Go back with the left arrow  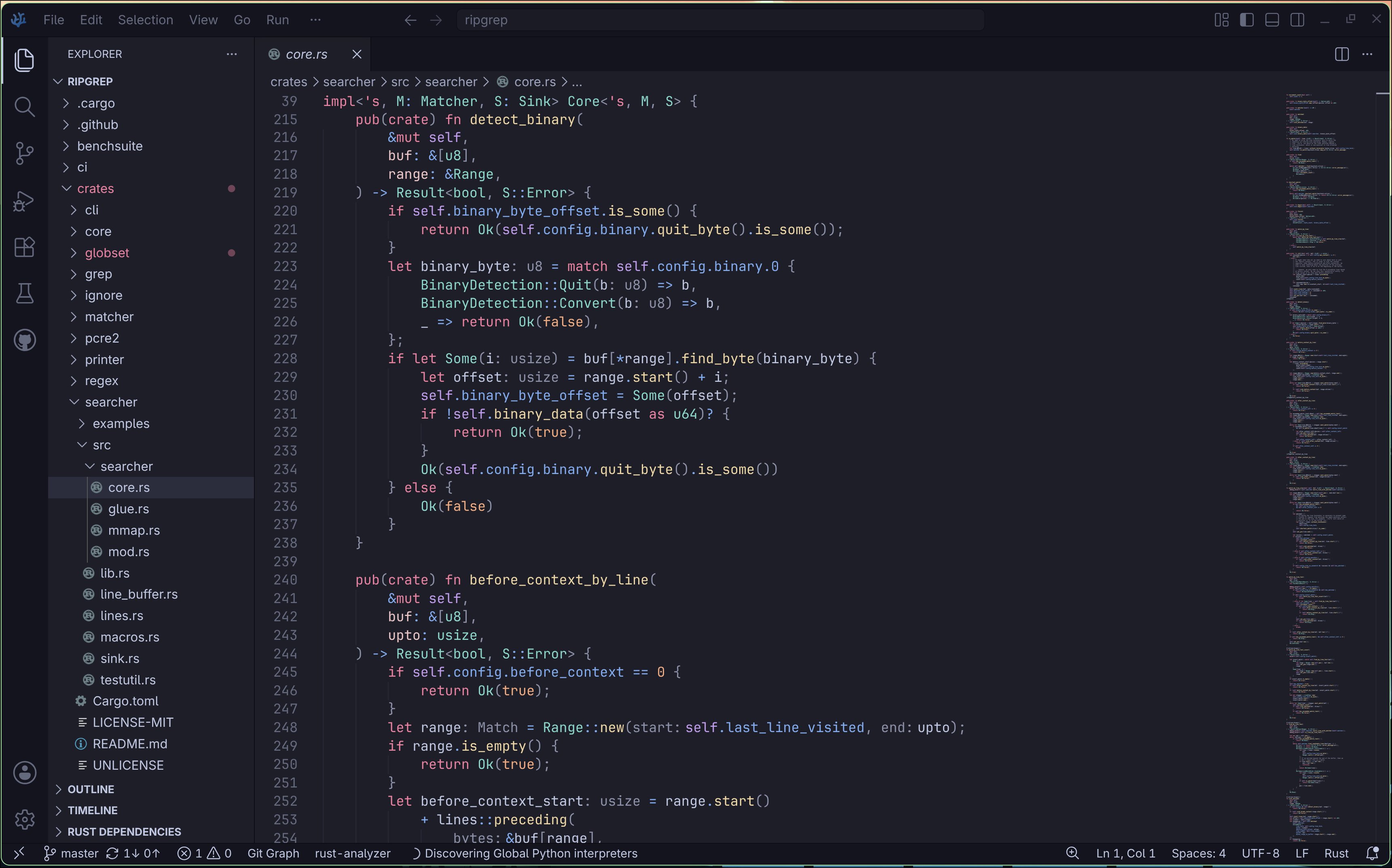tap(410, 20)
